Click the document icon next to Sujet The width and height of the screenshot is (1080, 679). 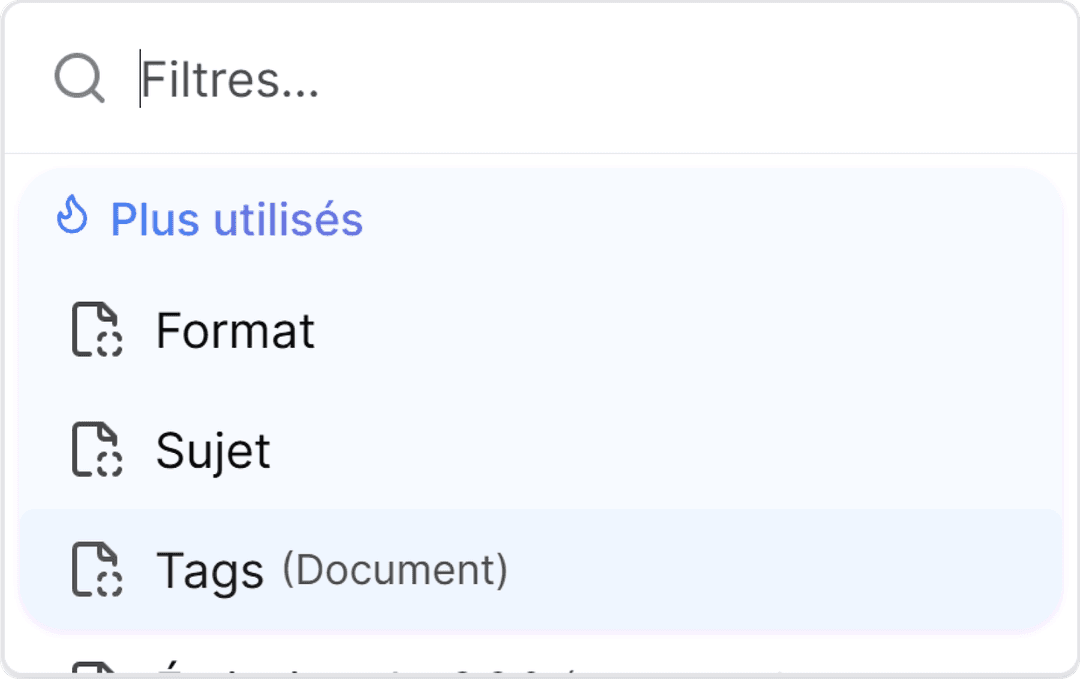point(96,450)
